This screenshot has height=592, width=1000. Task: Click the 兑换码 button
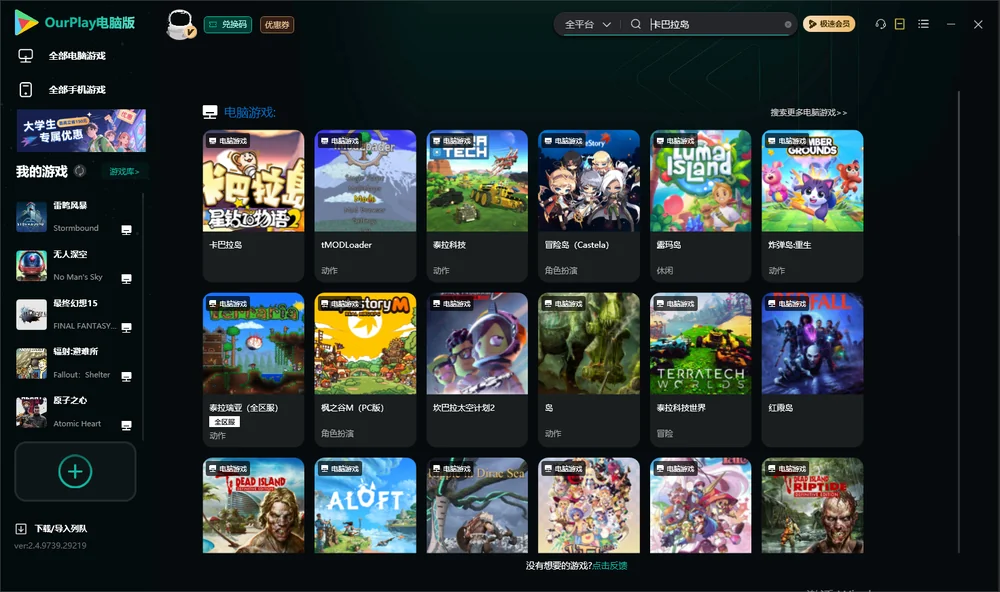point(228,25)
